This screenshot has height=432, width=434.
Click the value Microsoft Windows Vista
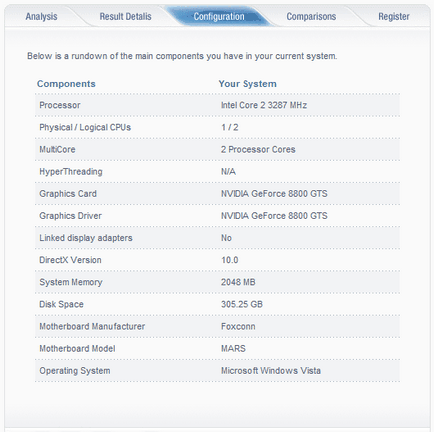pyautogui.click(x=271, y=371)
